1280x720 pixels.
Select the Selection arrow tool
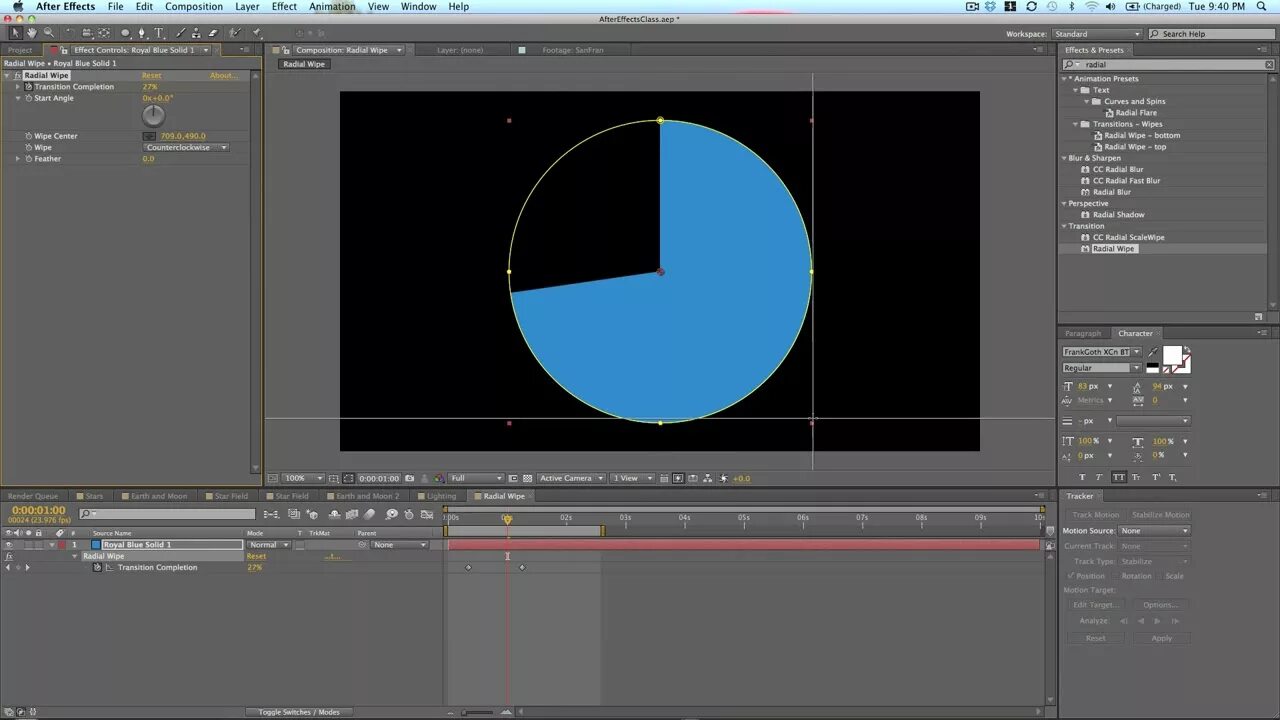coord(15,33)
